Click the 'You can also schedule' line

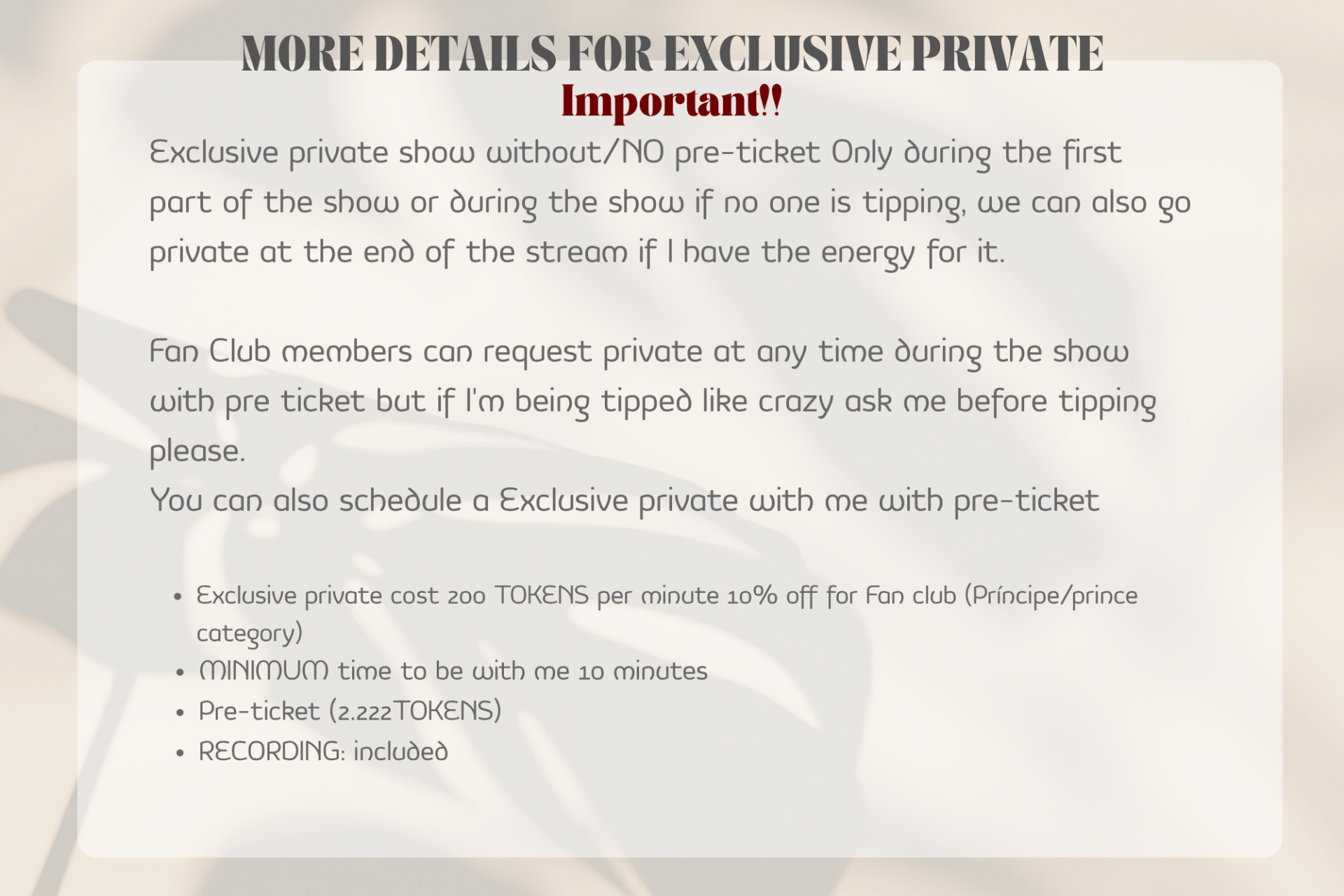click(x=624, y=501)
